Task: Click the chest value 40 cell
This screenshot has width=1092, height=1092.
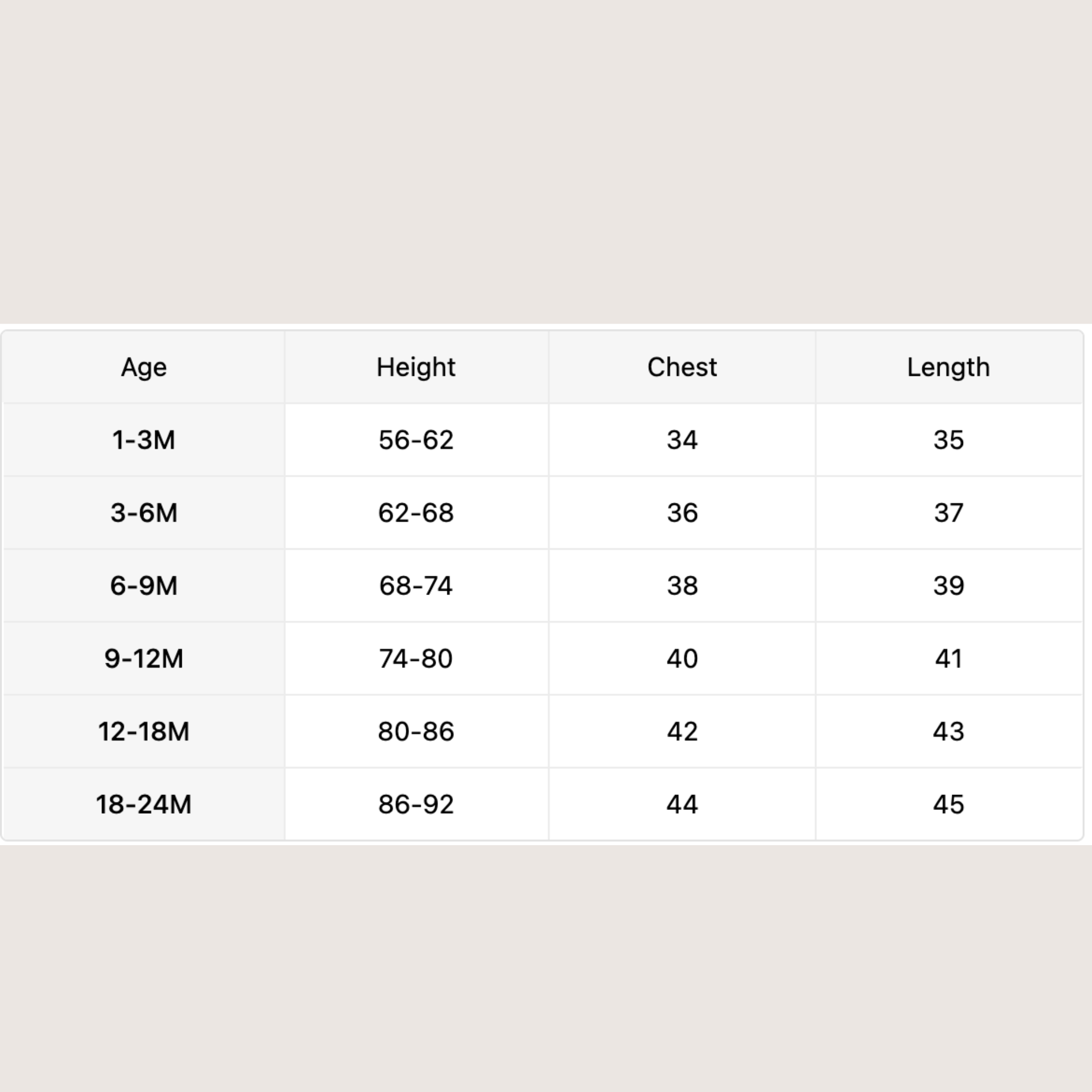Action: [x=681, y=659]
